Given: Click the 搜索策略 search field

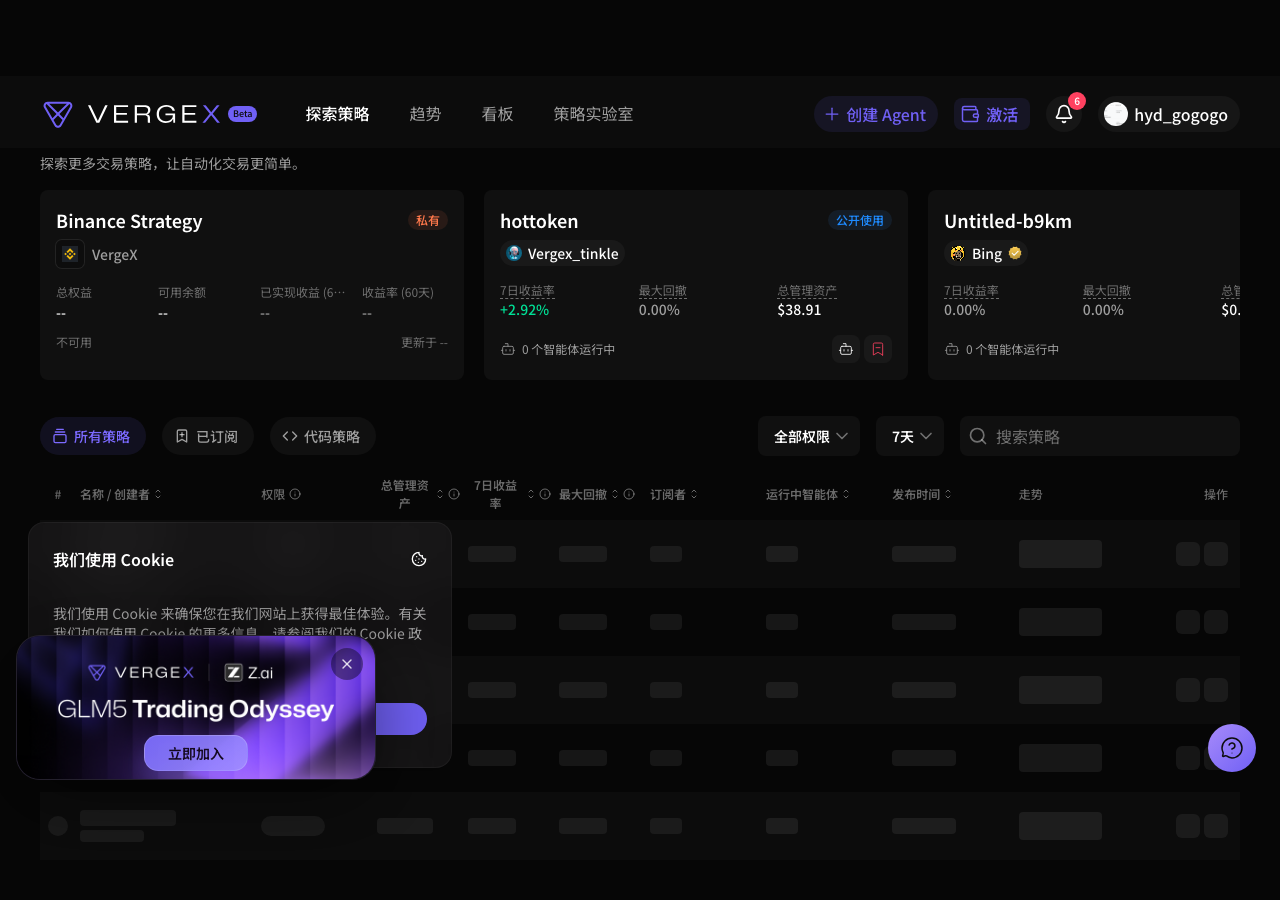Looking at the screenshot, I should (x=1100, y=436).
